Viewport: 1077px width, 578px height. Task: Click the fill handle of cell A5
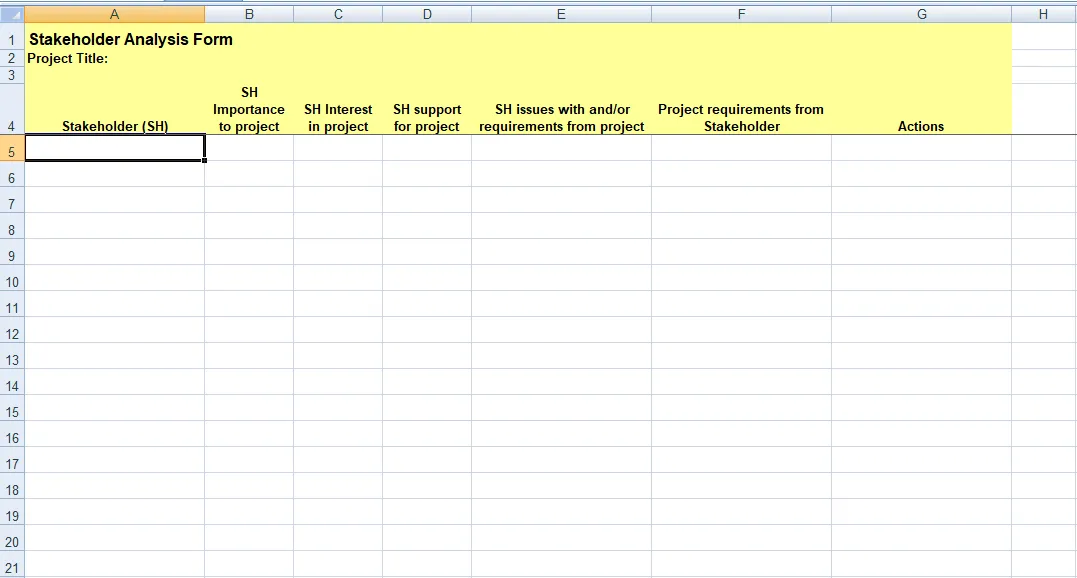pyautogui.click(x=205, y=161)
